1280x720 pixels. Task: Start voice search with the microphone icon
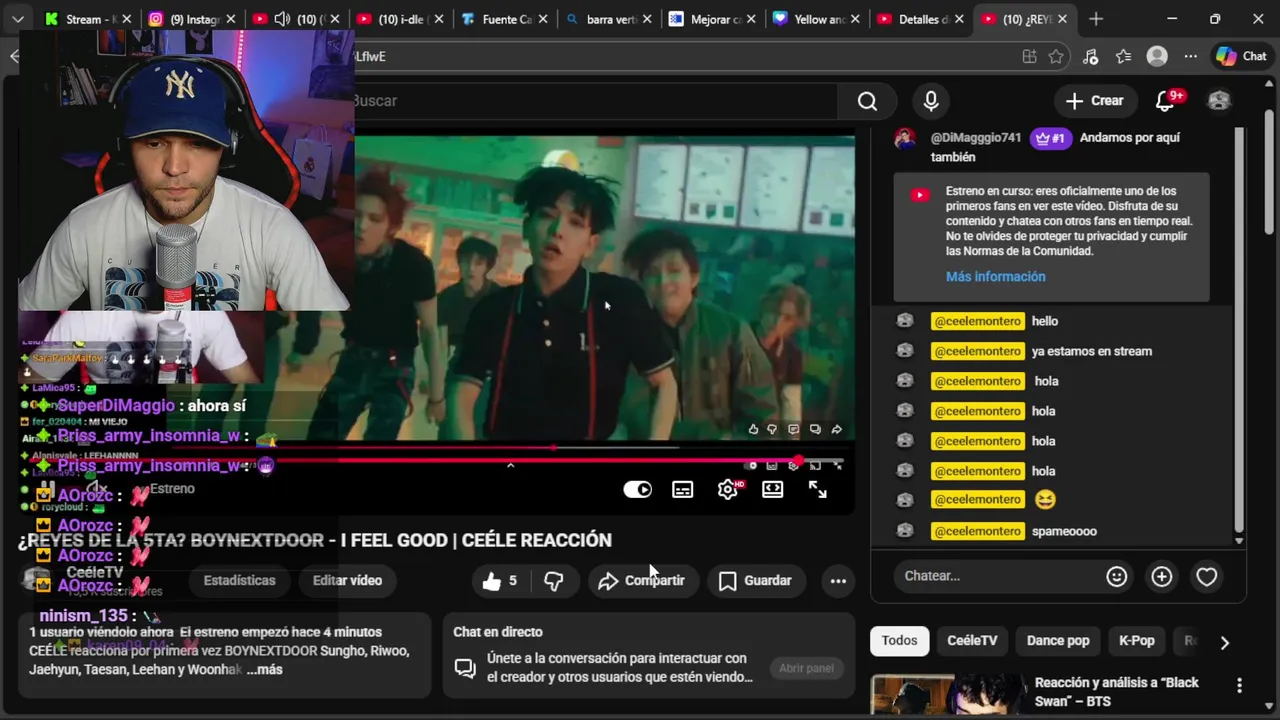tap(931, 101)
